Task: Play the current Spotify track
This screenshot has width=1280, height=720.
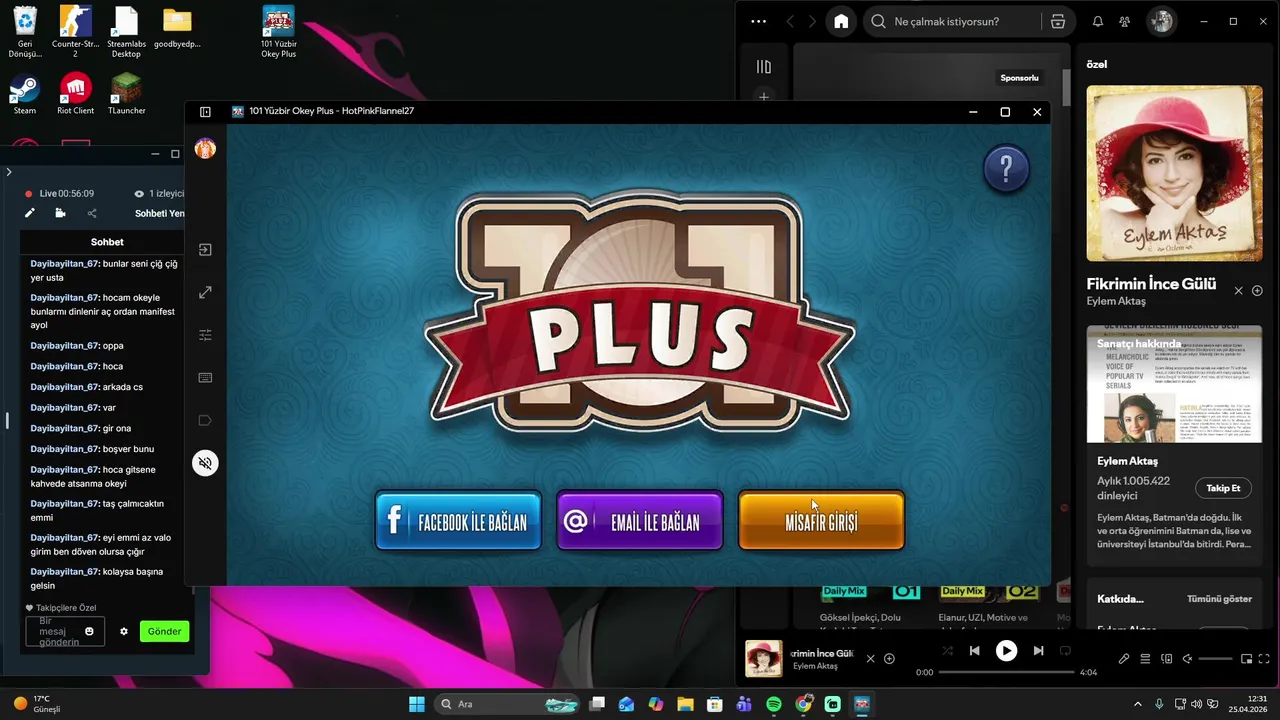Action: tap(1006, 651)
